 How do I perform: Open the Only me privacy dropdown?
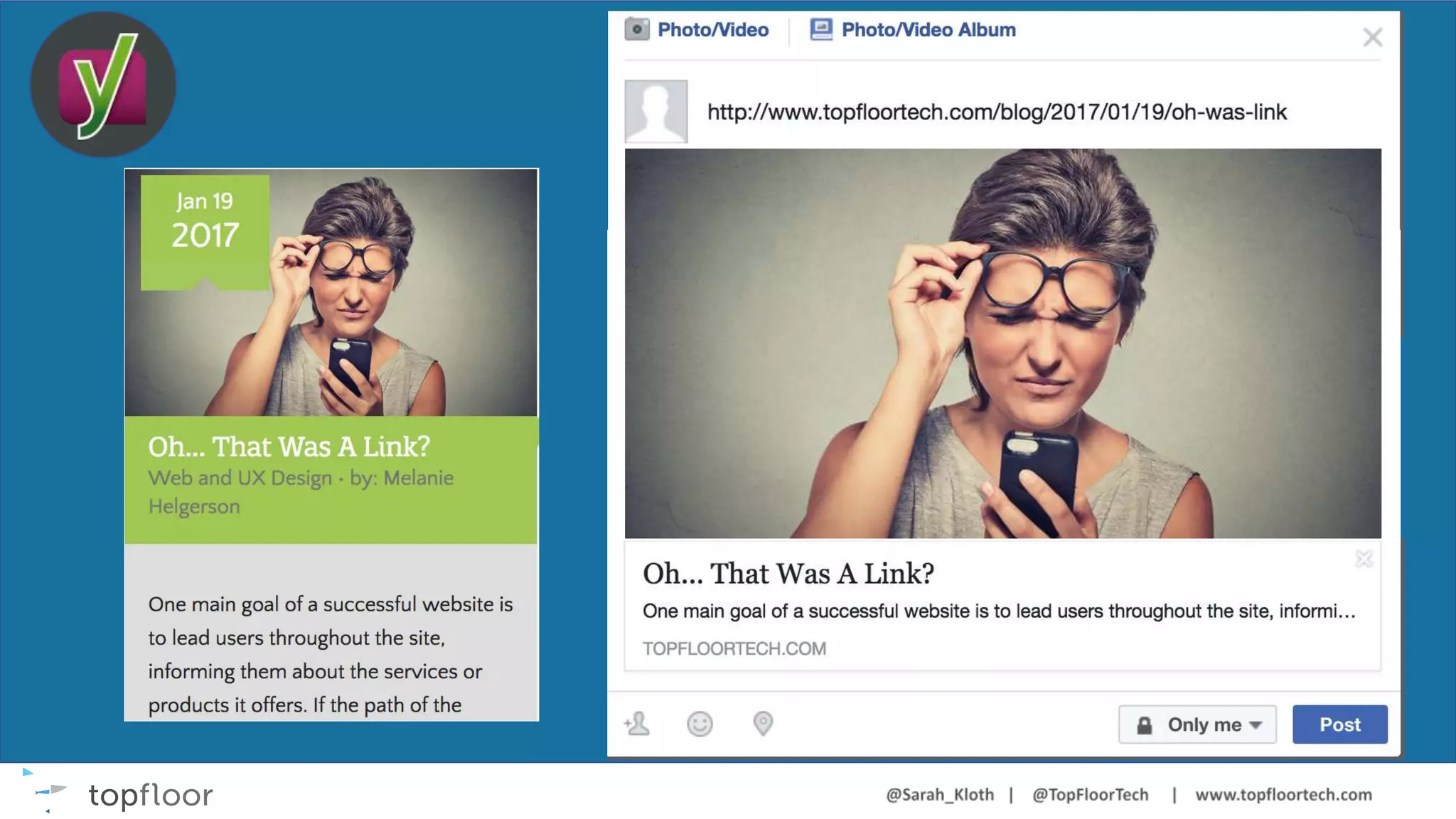1197,724
